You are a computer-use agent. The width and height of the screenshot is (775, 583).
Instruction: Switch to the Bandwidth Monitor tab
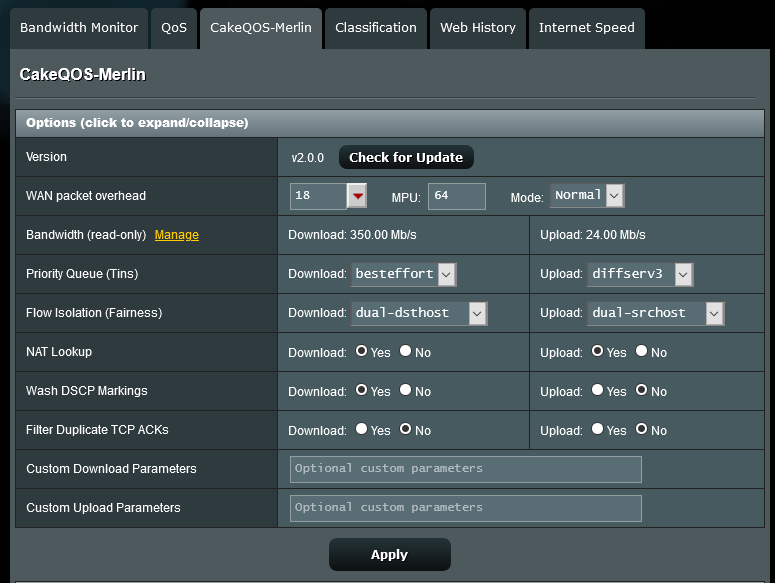point(79,28)
